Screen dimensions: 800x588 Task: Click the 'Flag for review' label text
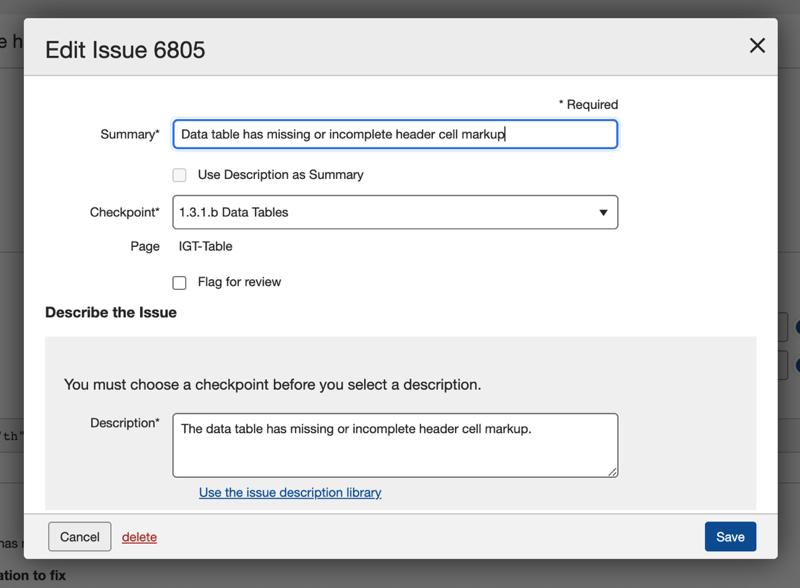pos(239,282)
